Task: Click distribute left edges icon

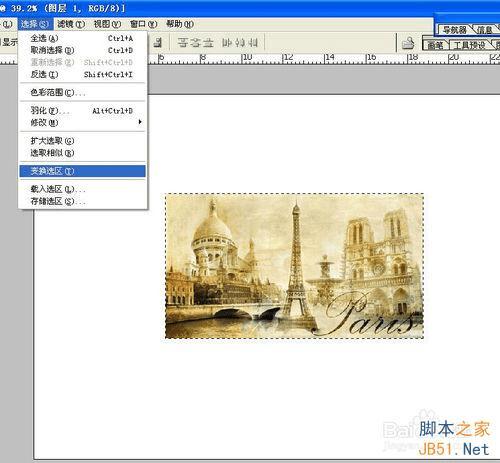Action: pos(227,42)
